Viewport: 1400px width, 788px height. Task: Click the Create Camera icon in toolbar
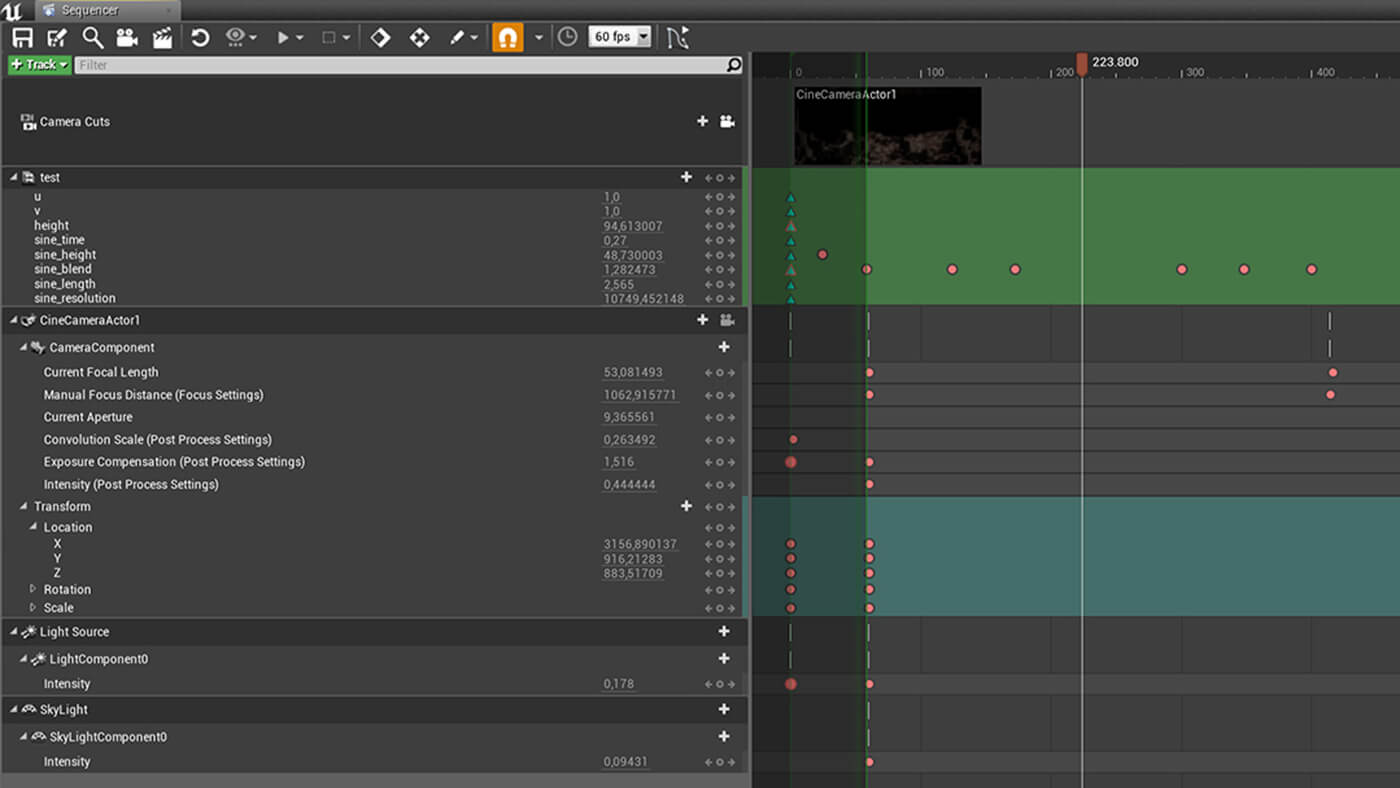pos(127,38)
